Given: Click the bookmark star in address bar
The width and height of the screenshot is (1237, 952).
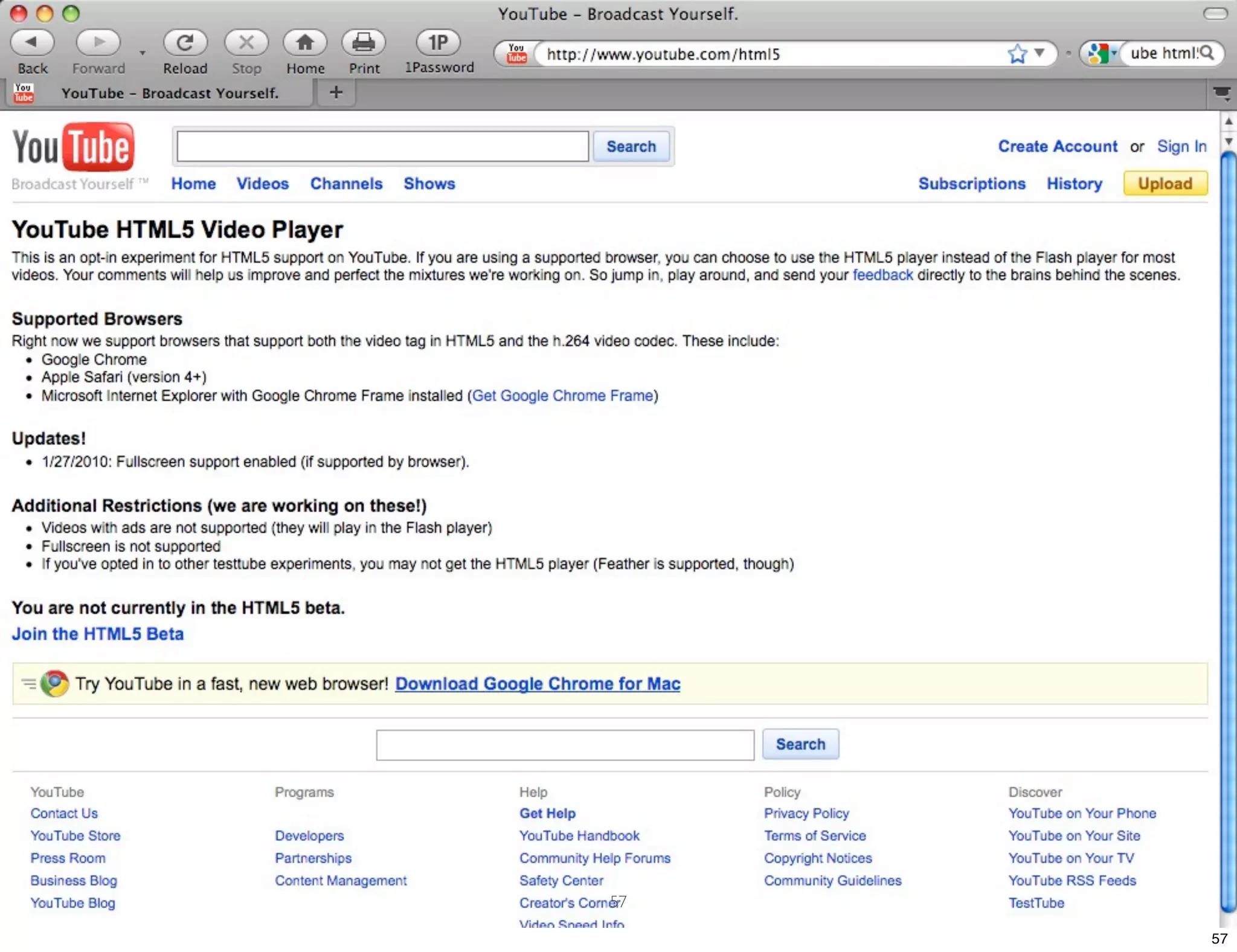Looking at the screenshot, I should [x=1017, y=54].
